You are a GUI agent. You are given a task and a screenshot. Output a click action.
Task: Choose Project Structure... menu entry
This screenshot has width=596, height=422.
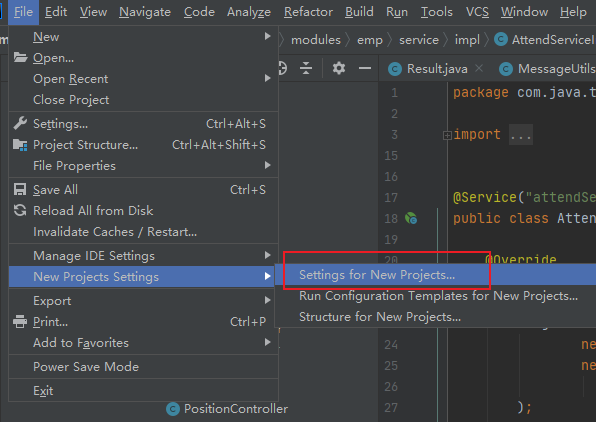(144, 145)
